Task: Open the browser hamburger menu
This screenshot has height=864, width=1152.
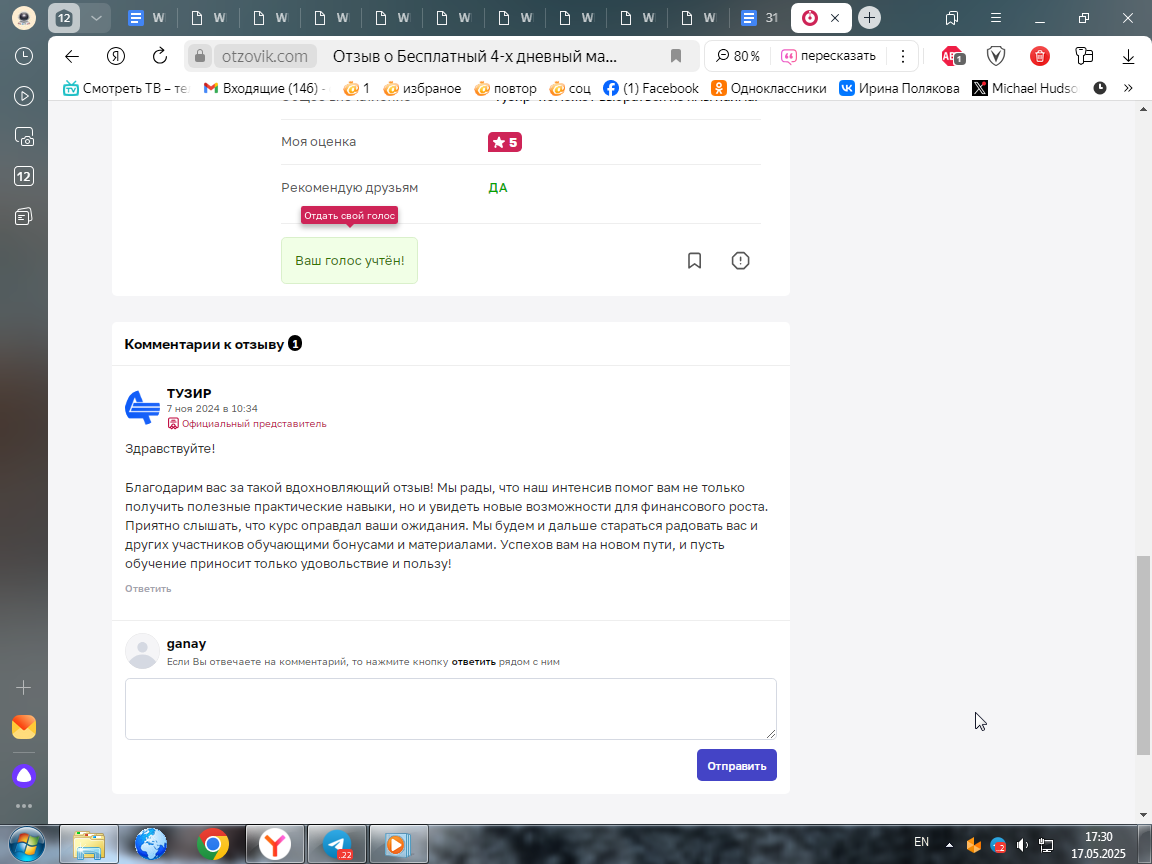Action: click(996, 18)
